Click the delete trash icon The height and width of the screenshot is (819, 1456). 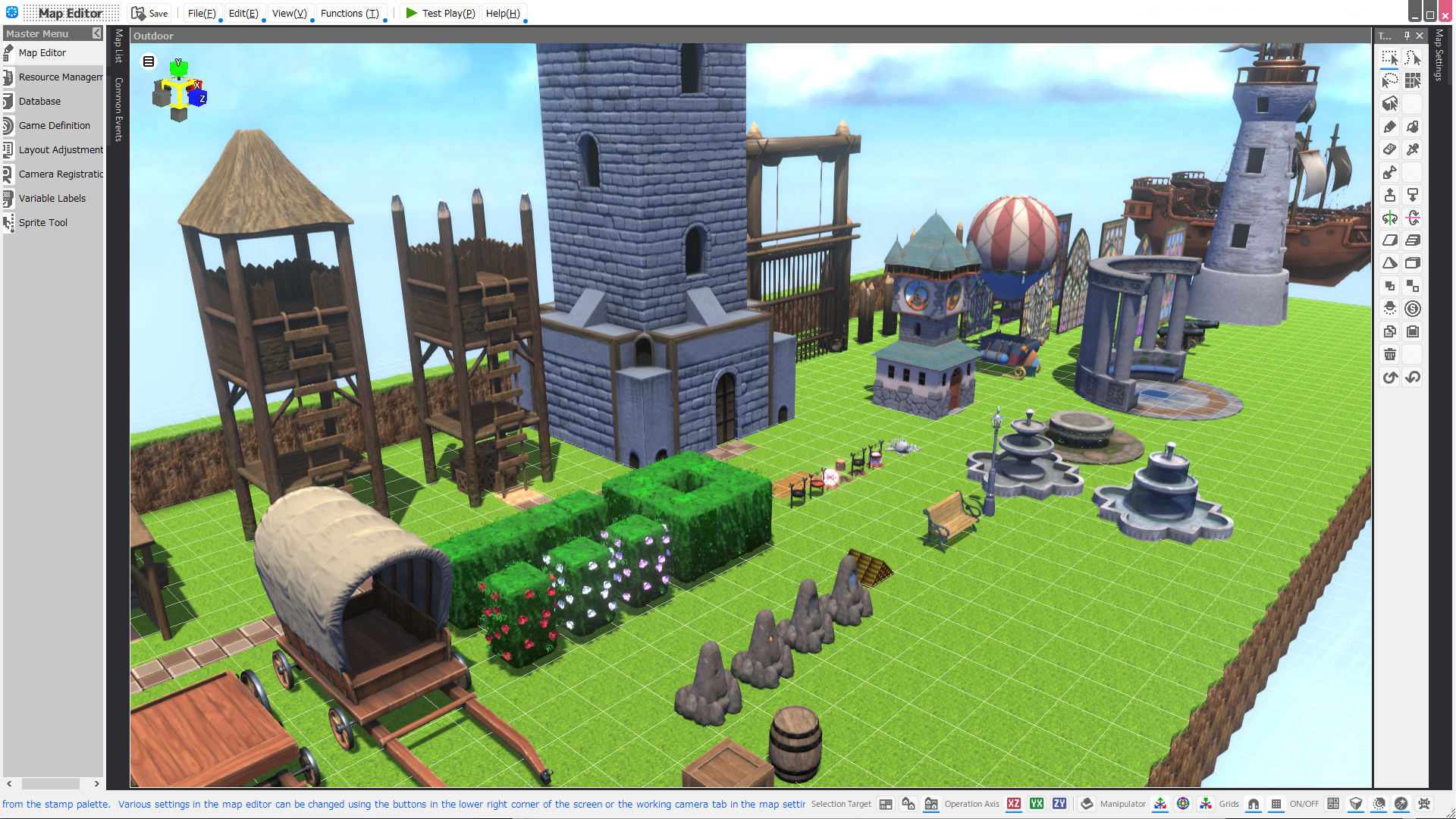coord(1389,353)
